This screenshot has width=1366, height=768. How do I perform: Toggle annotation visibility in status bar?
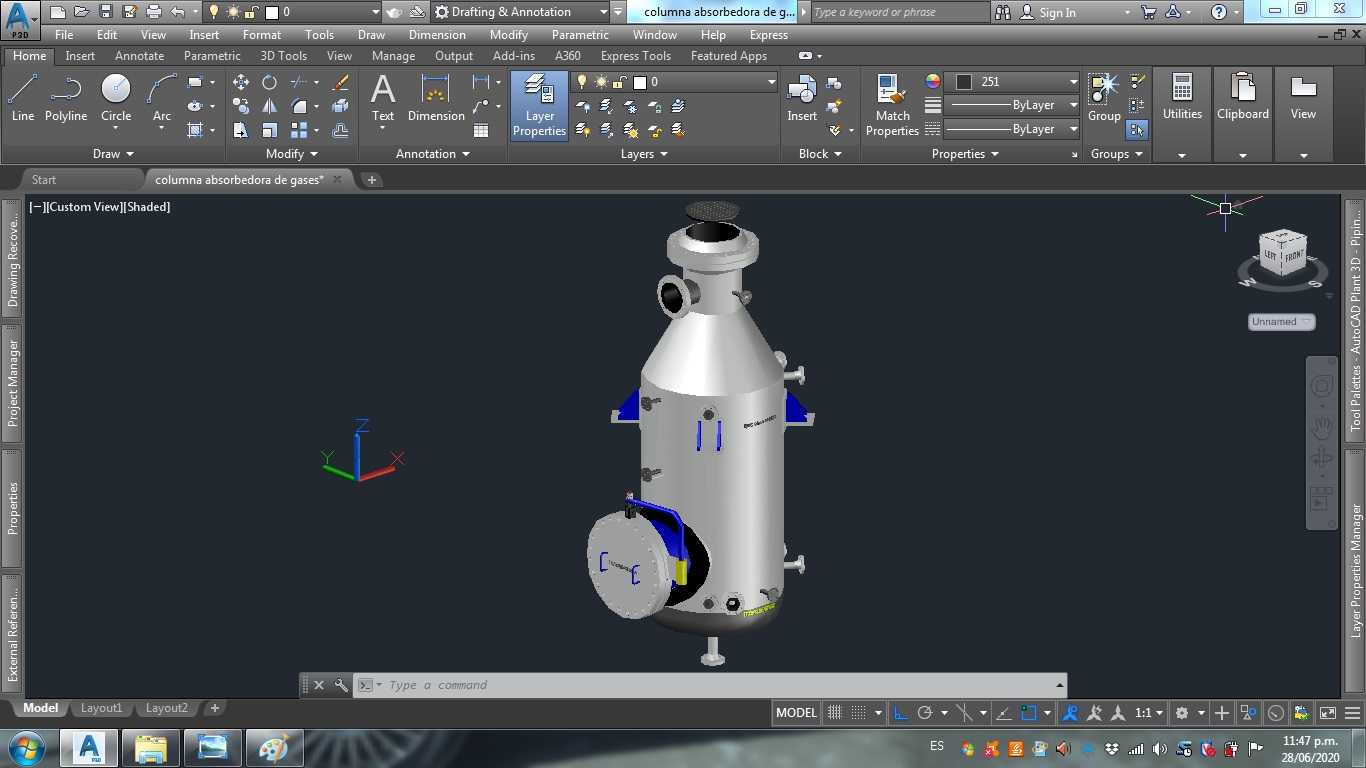click(1070, 713)
